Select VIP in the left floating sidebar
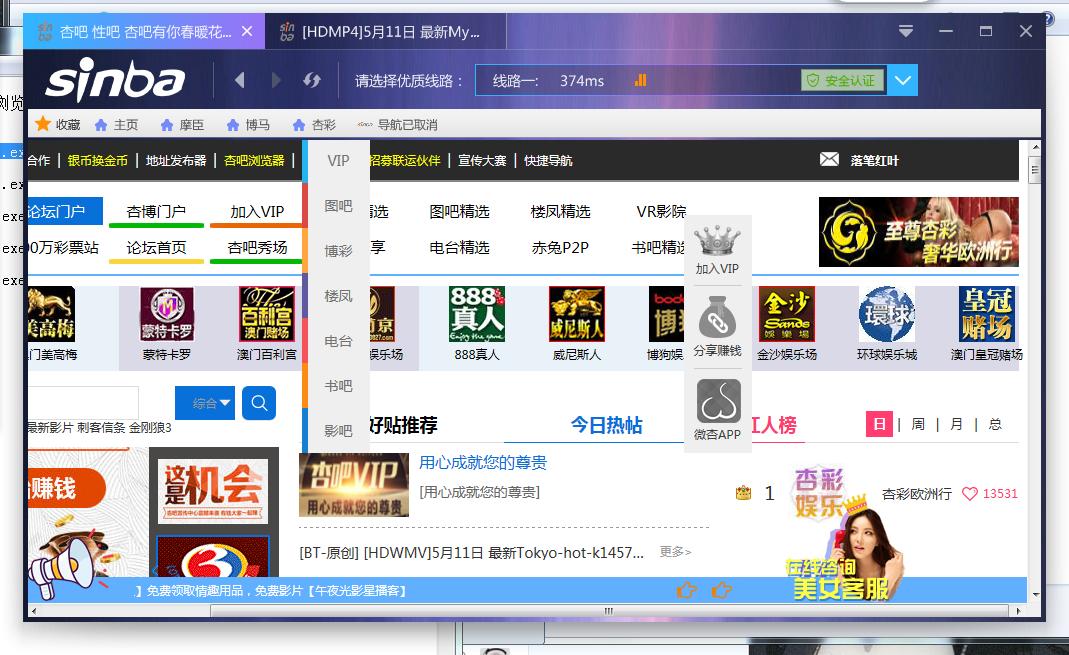1069x655 pixels. [338, 161]
